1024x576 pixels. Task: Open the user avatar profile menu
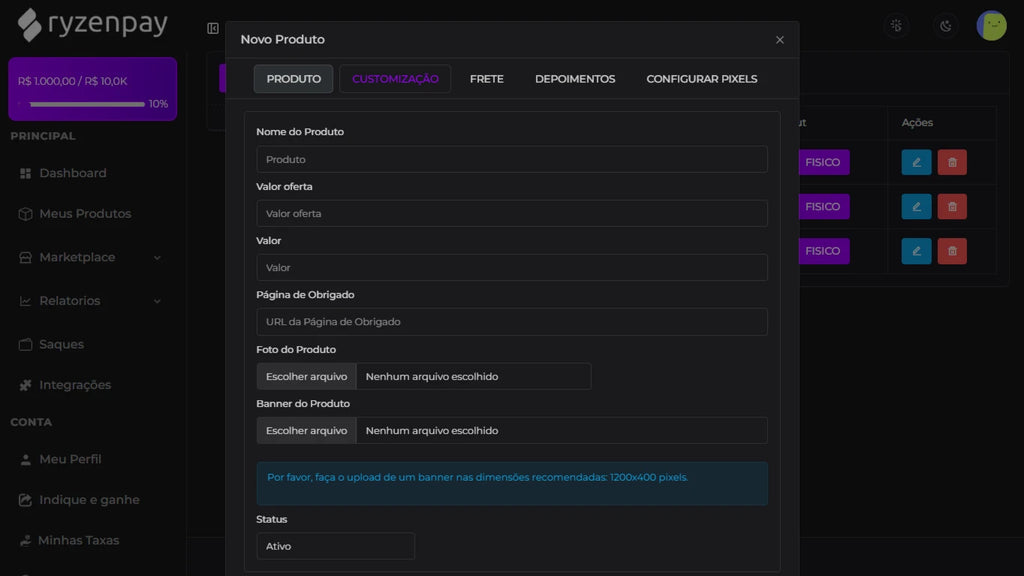[991, 26]
